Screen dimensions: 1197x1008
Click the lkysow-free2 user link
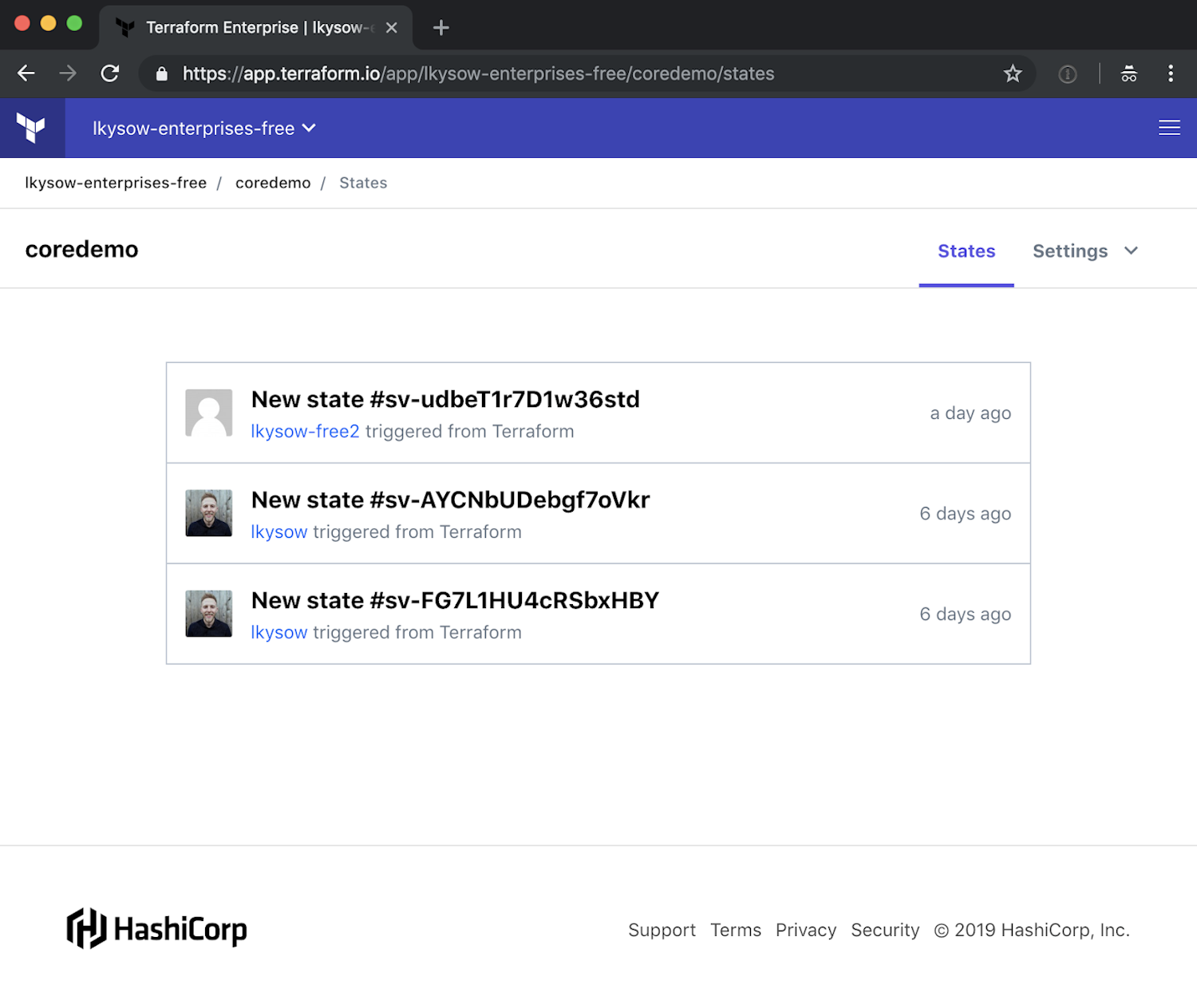click(x=305, y=431)
